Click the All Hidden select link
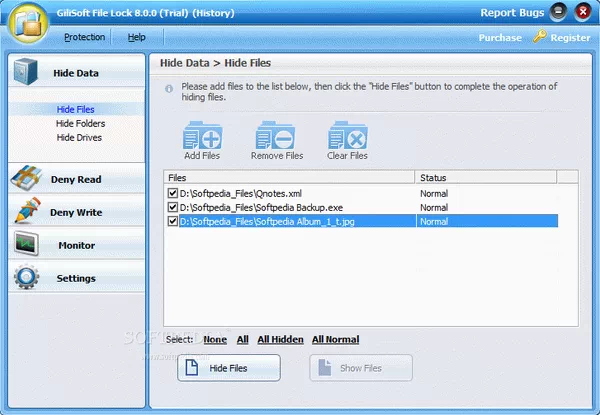Viewport: 600px width, 415px height. [x=279, y=340]
